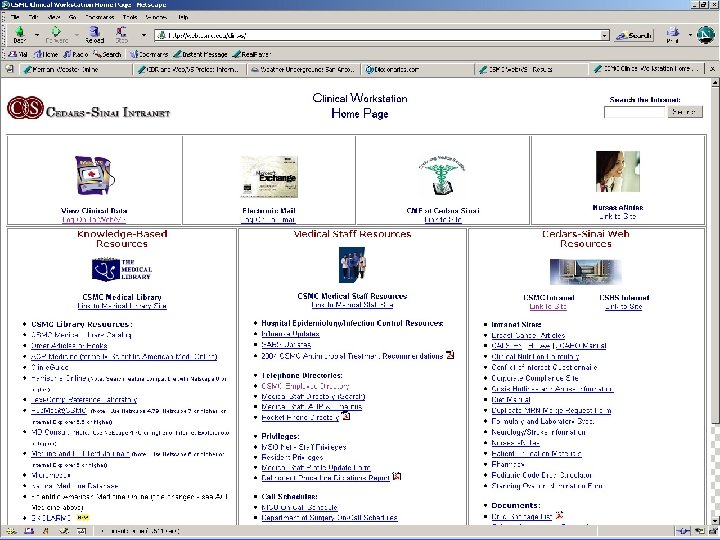720x540 pixels.
Task: Open the Bookmarks menu
Action: coord(100,17)
